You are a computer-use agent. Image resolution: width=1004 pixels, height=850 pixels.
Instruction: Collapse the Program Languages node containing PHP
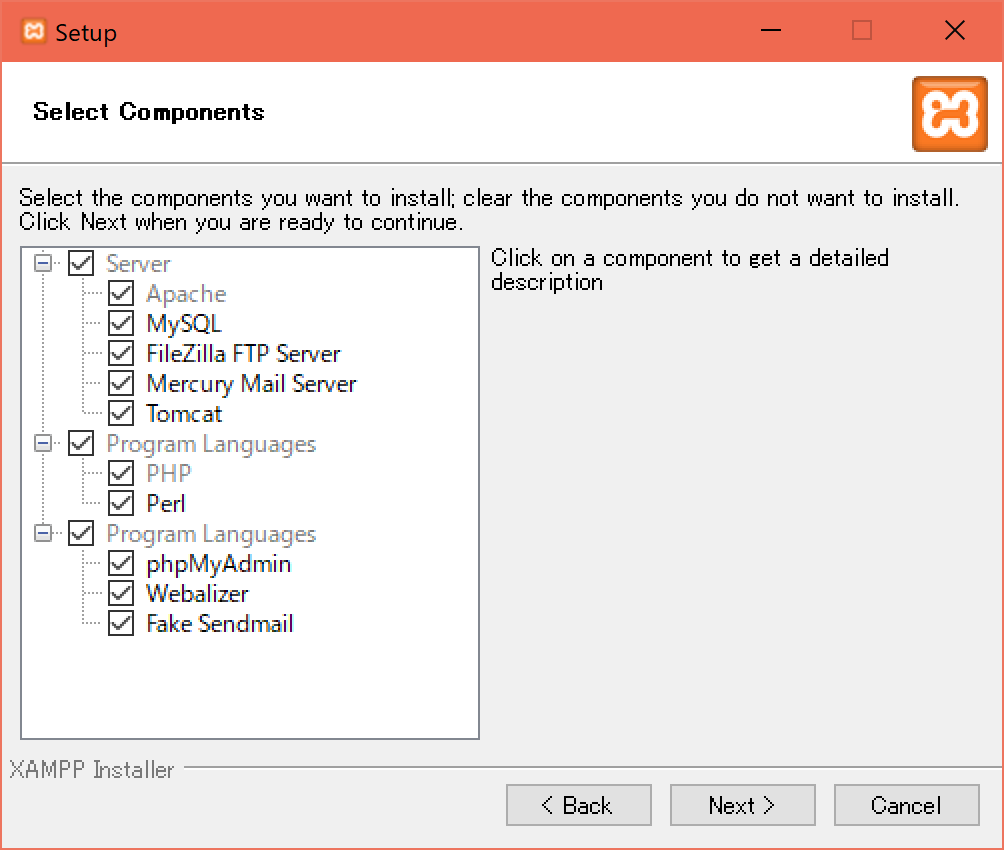43,443
